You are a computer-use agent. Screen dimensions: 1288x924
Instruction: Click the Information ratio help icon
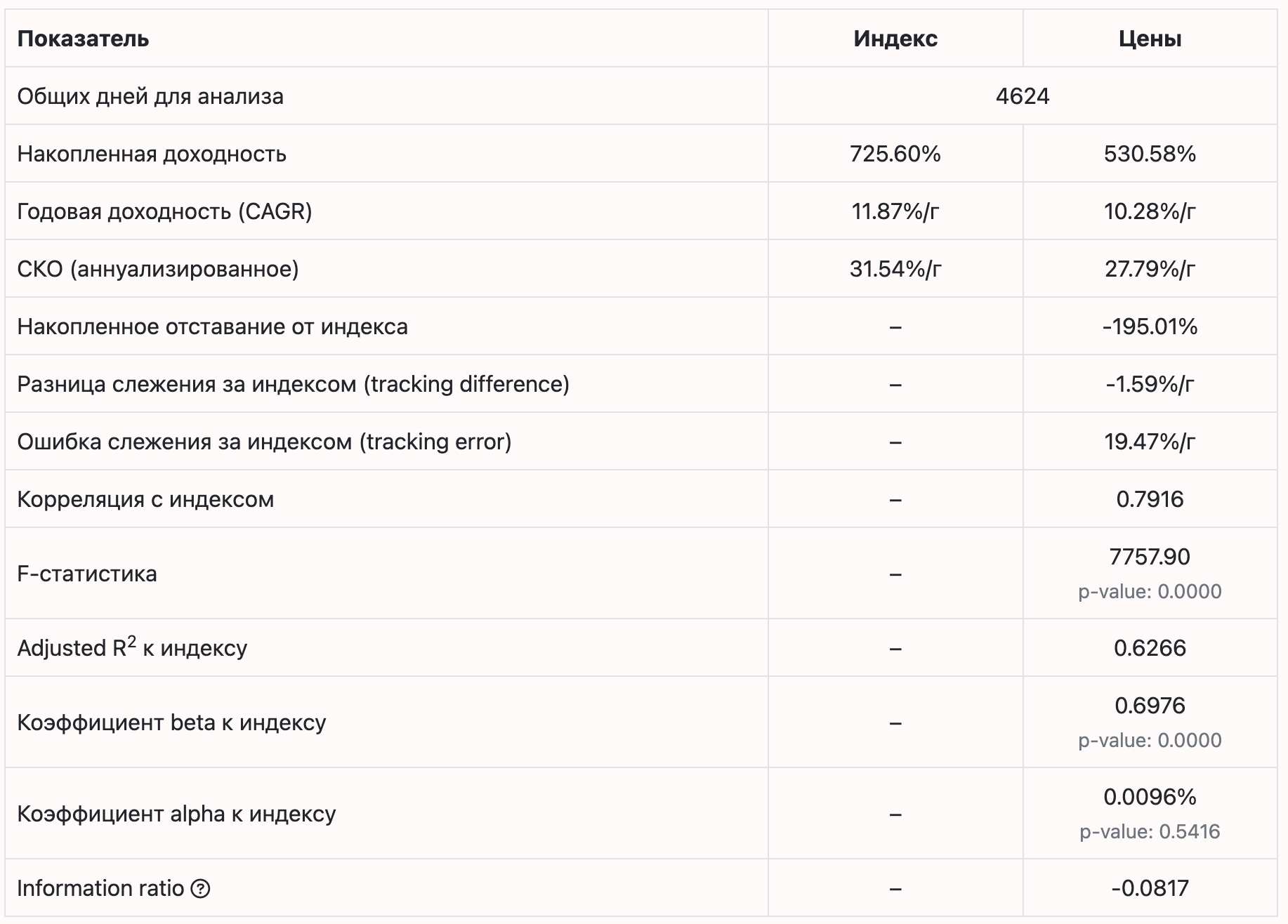pyautogui.click(x=200, y=888)
